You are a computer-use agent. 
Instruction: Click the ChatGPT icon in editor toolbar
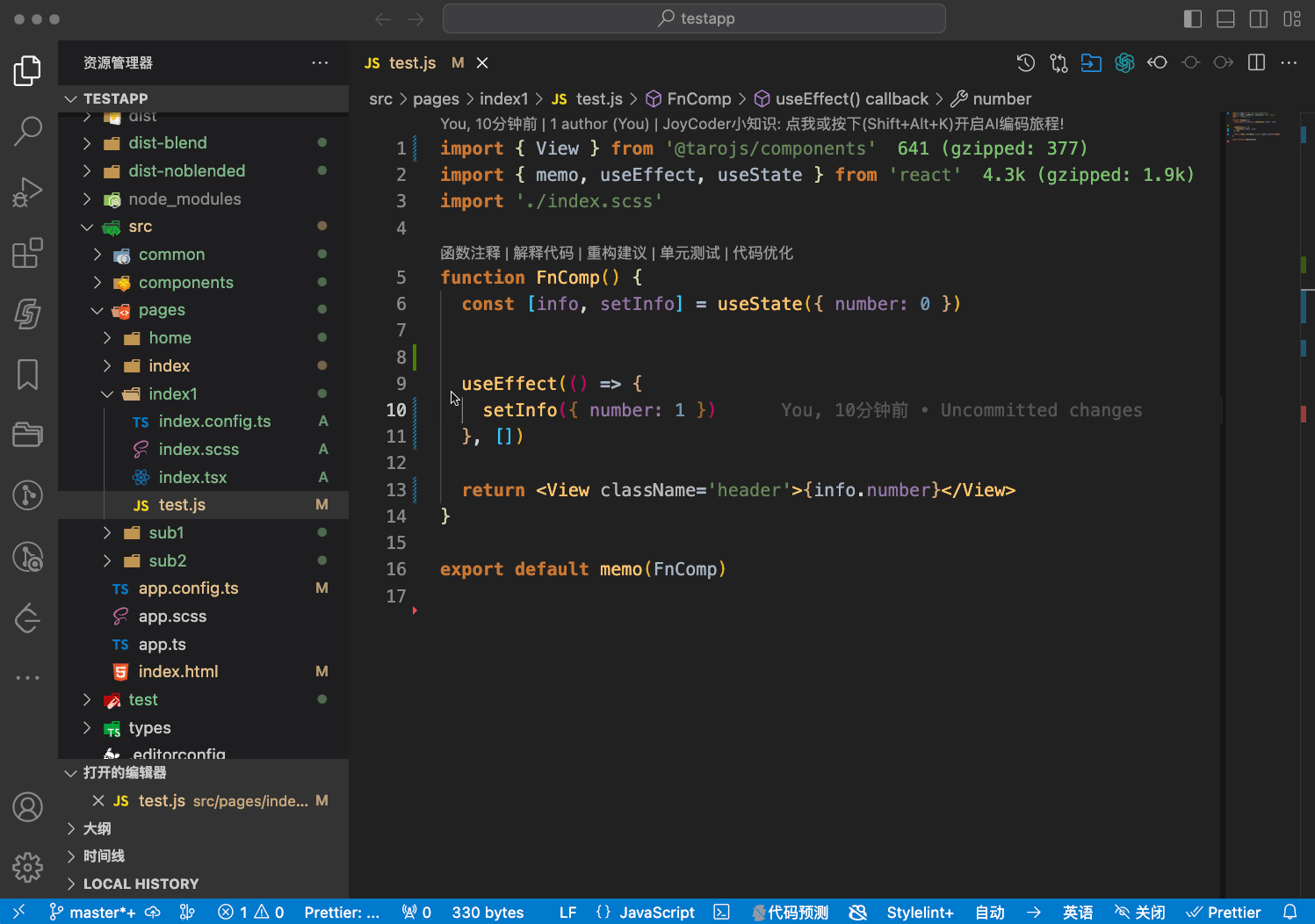[1124, 62]
